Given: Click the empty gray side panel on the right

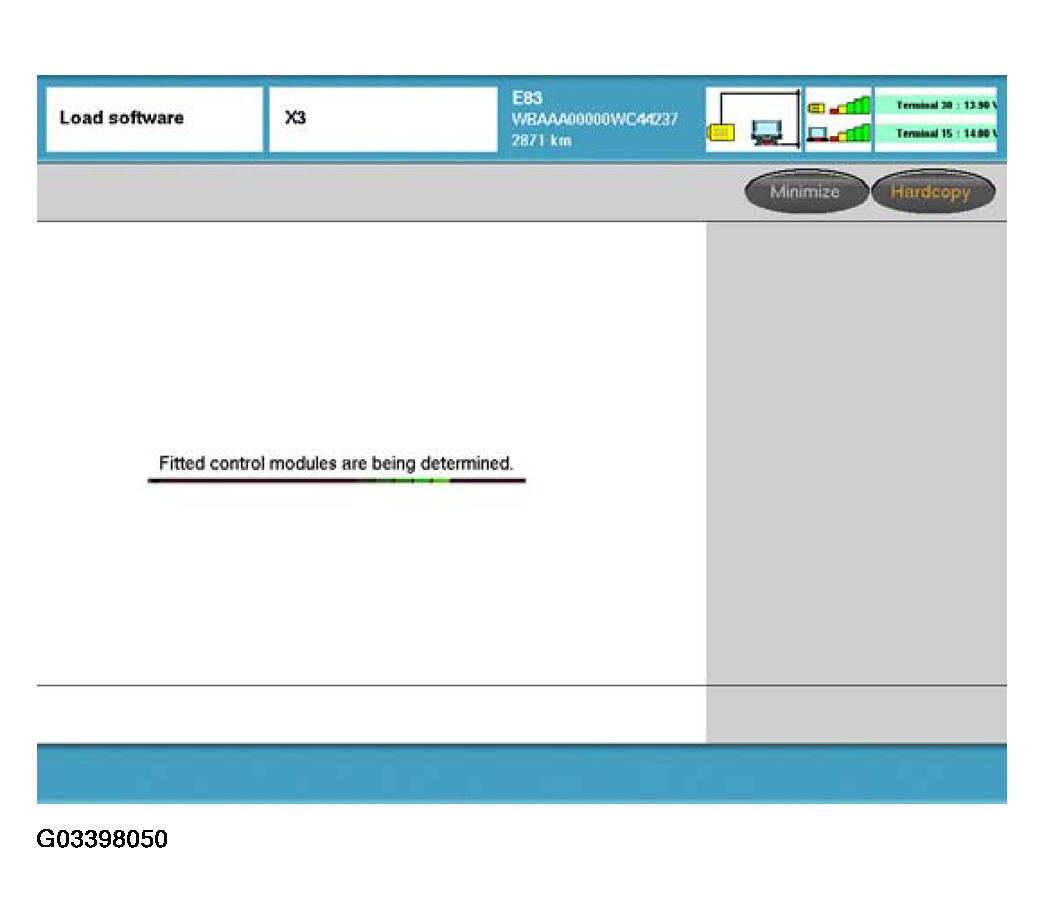Looking at the screenshot, I should (x=856, y=450).
